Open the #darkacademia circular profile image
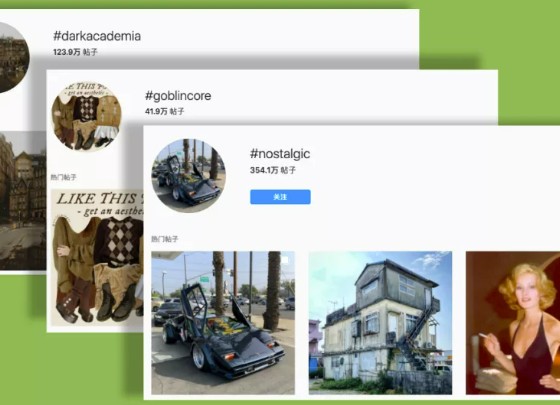 [x=12, y=57]
